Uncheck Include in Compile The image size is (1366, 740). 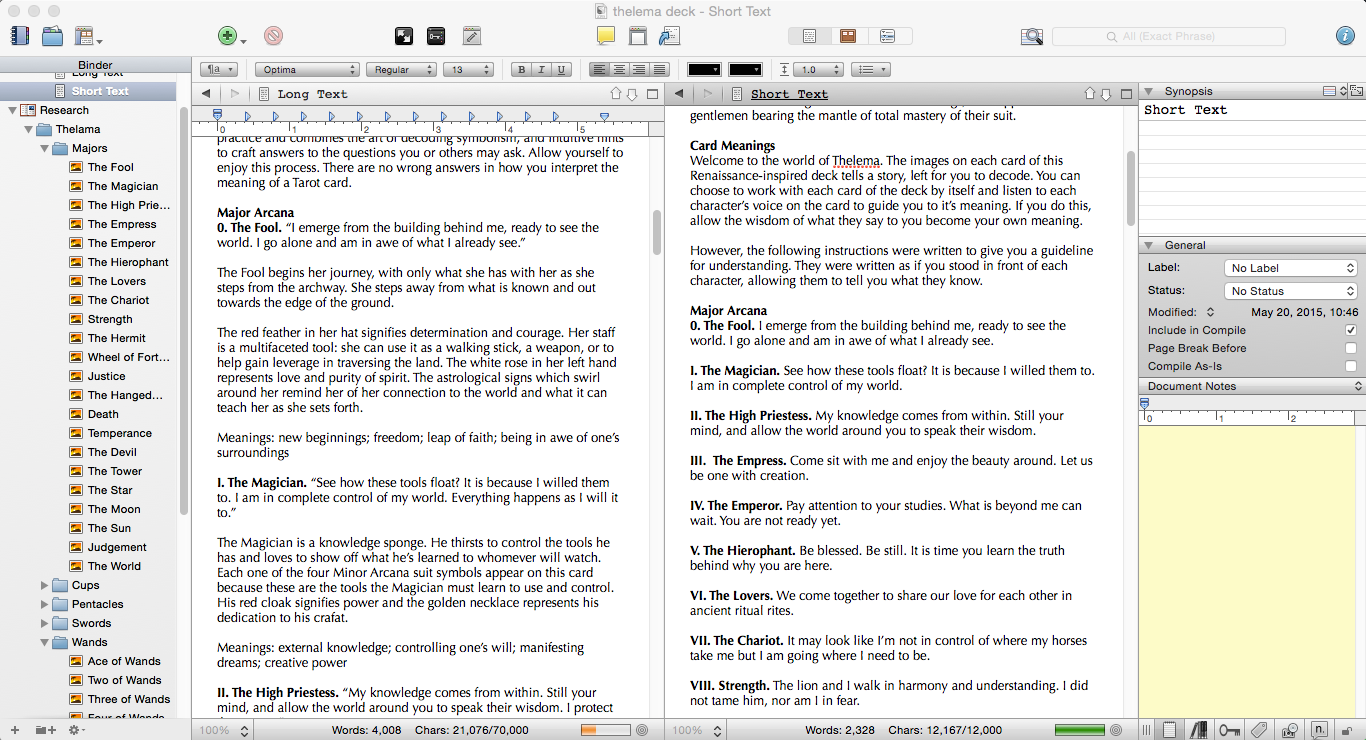[x=1351, y=330]
